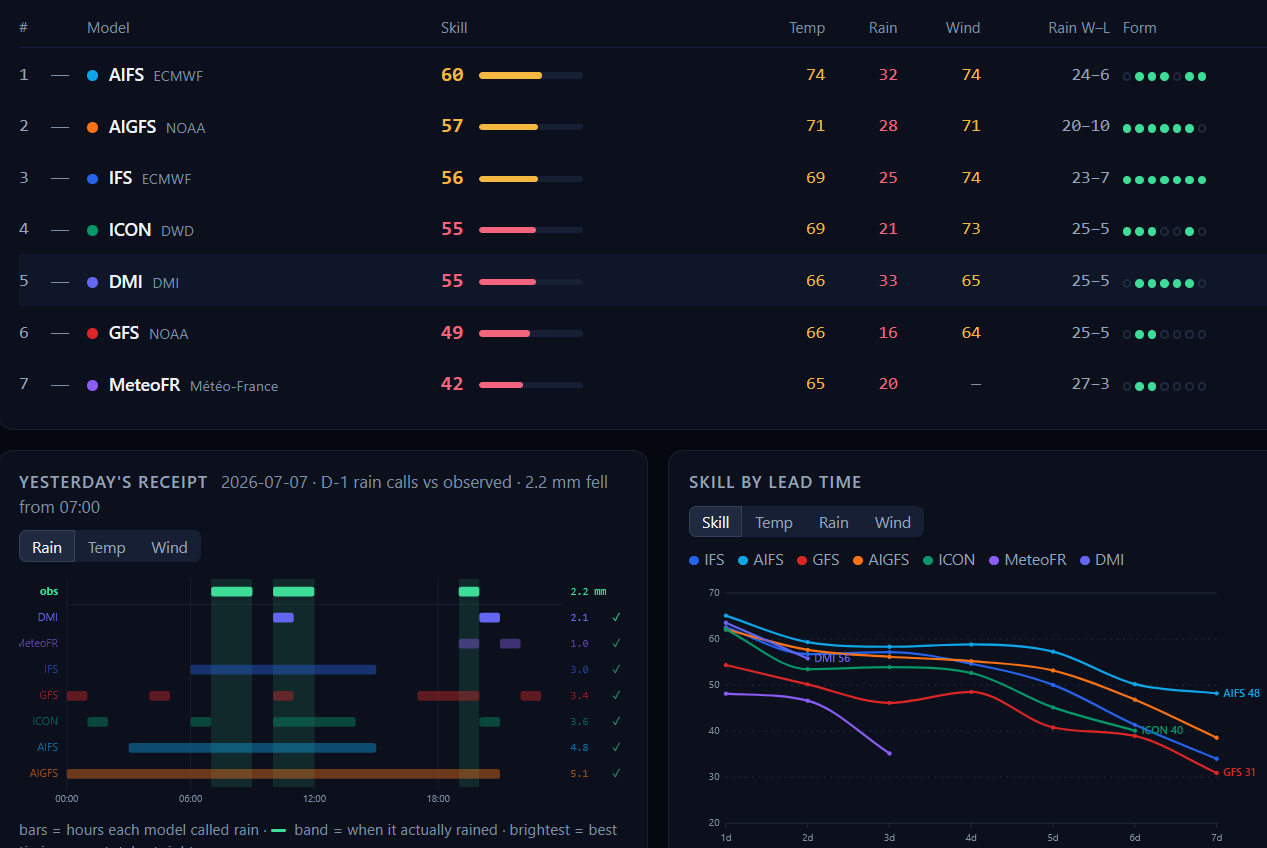Click the red dot beside GFS NOAA
1267x848 pixels.
92,333
